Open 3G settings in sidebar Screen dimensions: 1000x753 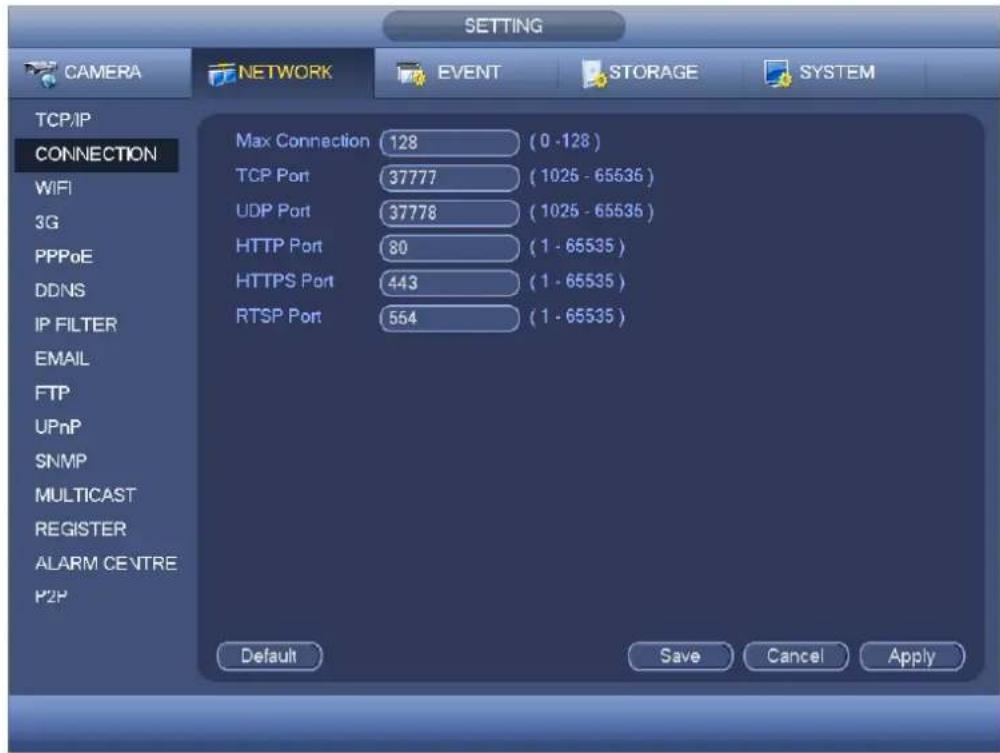[47, 223]
